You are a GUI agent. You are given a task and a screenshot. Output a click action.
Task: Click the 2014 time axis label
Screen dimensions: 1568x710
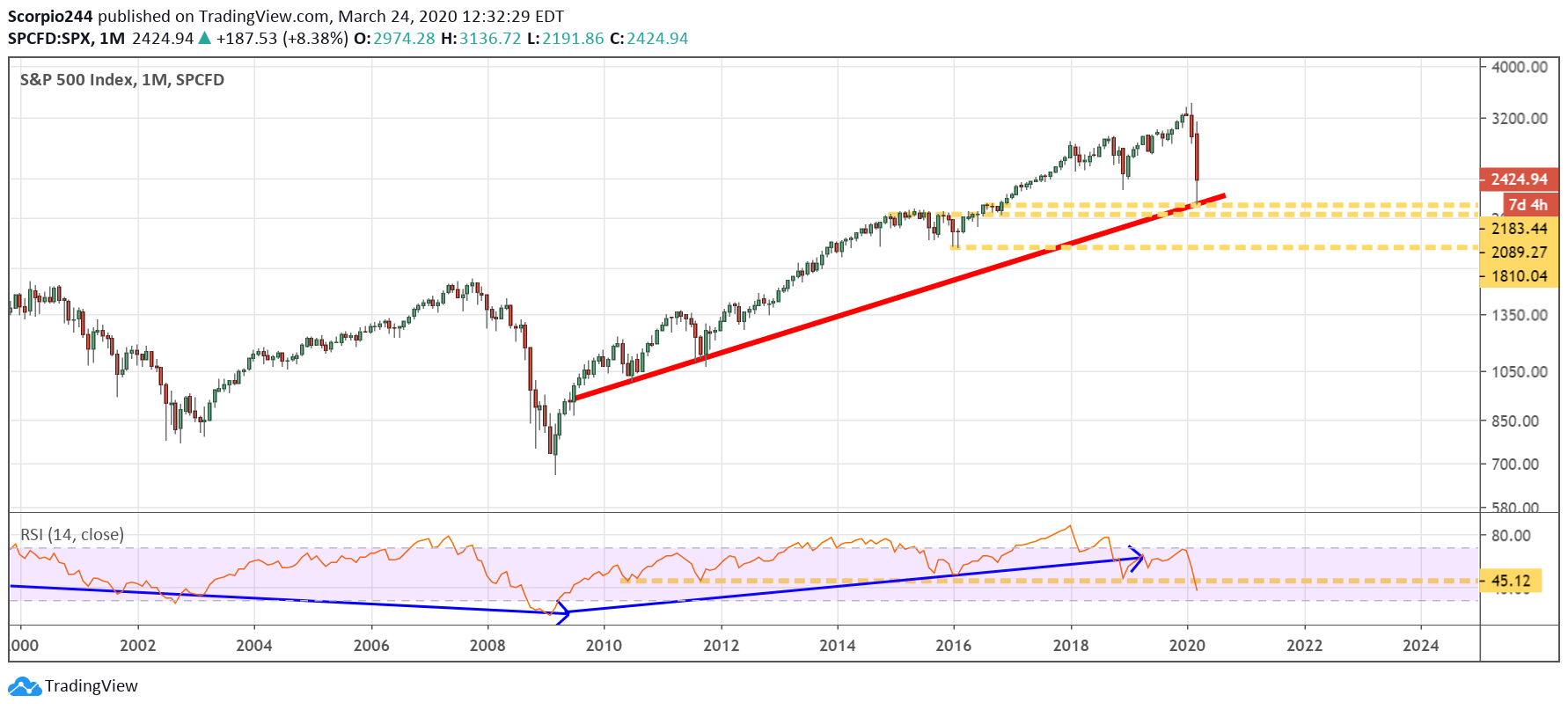click(x=838, y=646)
